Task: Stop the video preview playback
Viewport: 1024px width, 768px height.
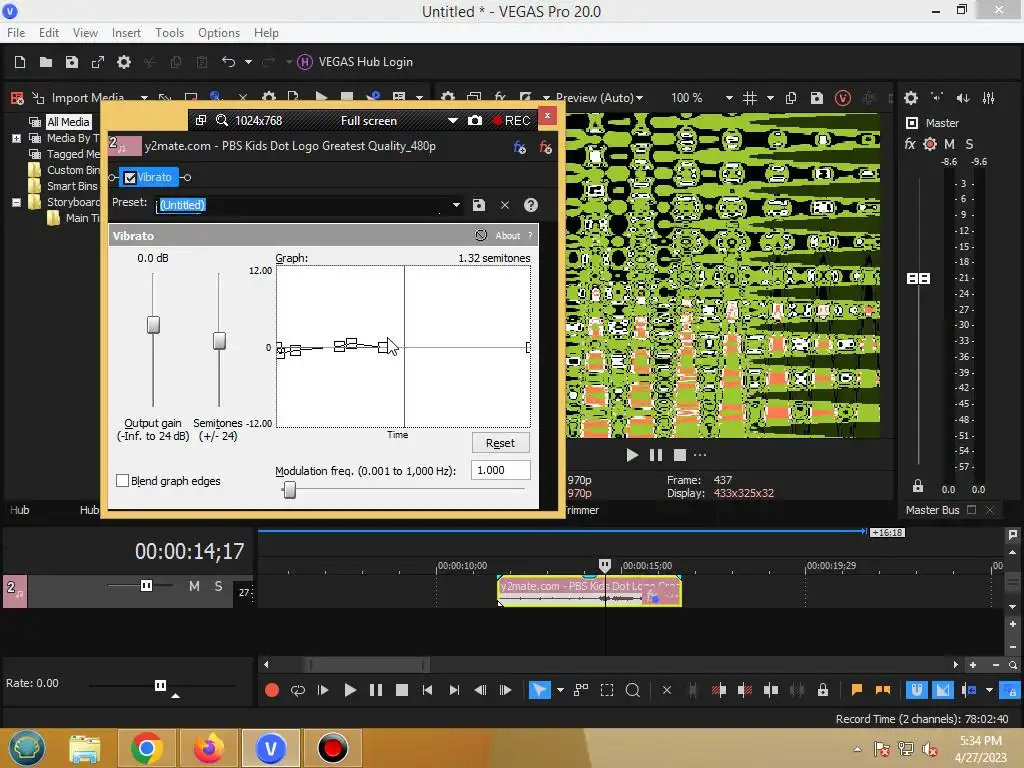Action: (x=680, y=455)
